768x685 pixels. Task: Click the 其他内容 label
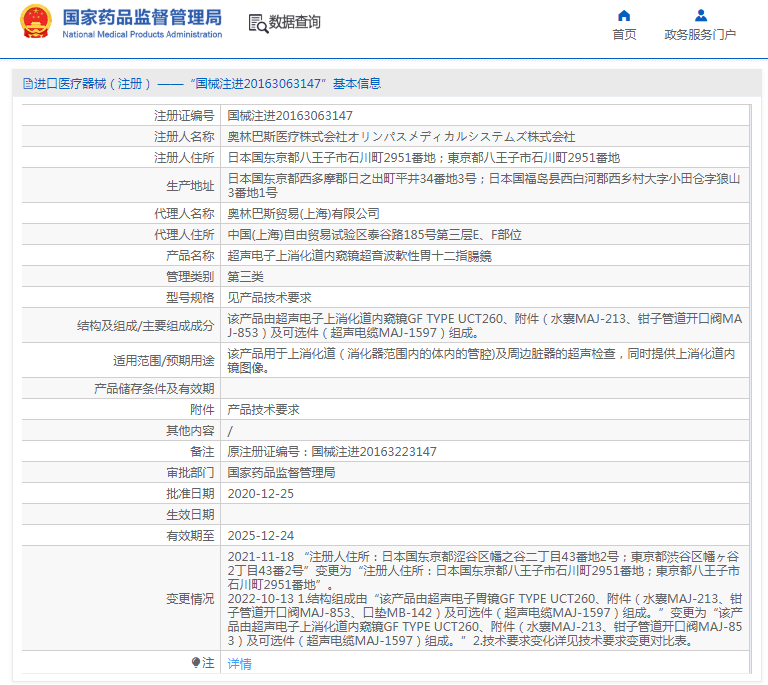tap(190, 430)
